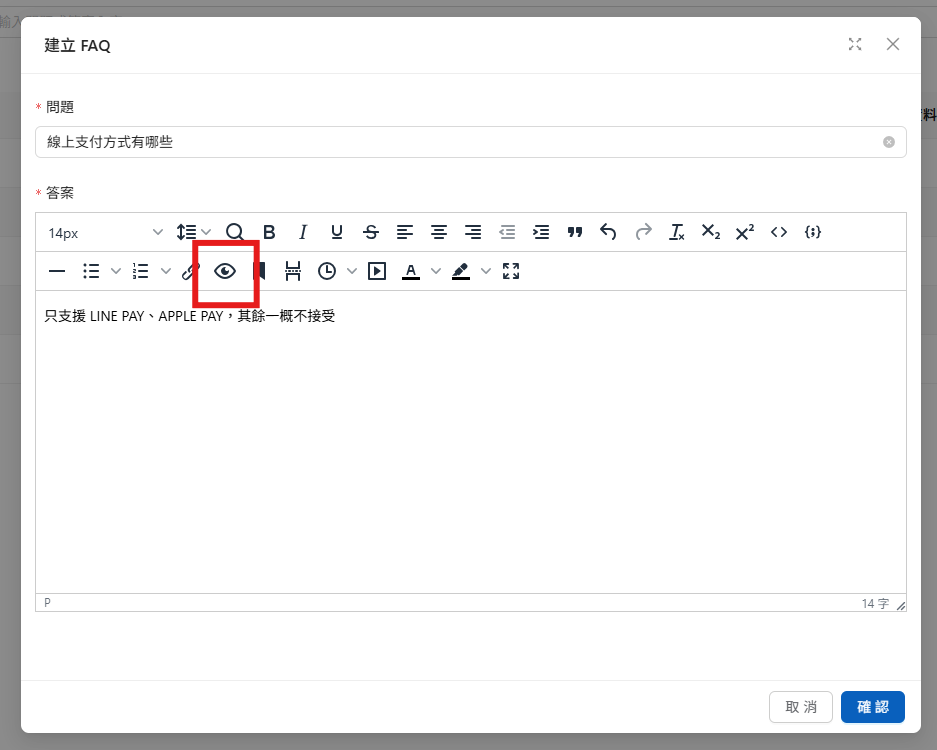Toggle strikethrough formatting

(x=371, y=232)
